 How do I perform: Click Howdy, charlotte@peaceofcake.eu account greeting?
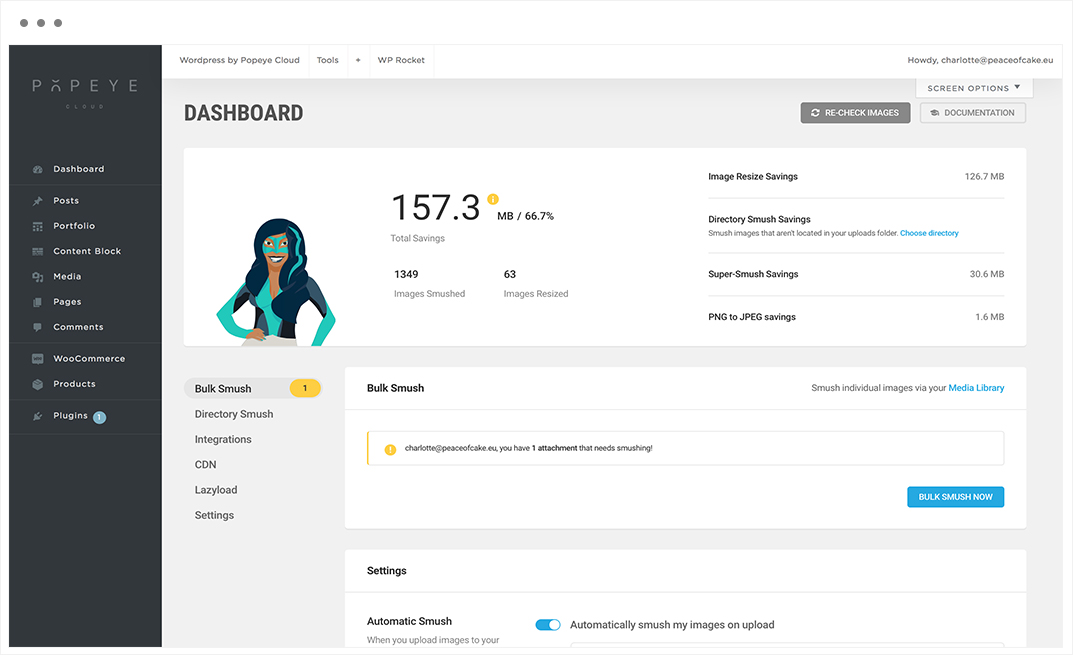[980, 60]
